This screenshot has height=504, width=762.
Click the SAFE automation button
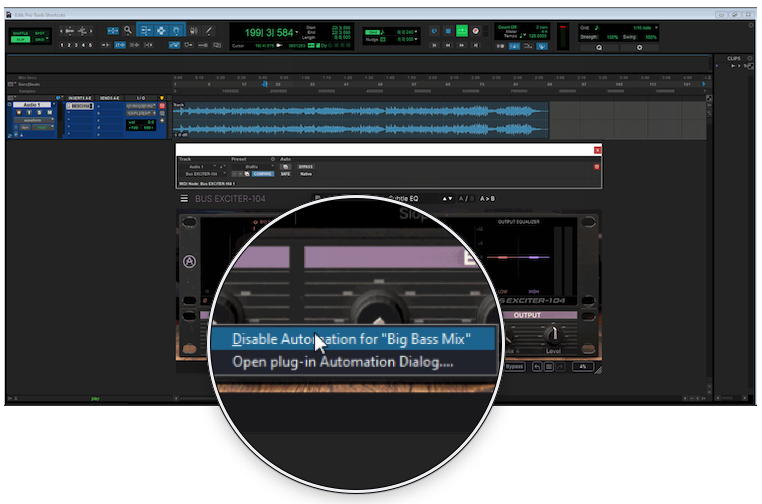(x=286, y=174)
